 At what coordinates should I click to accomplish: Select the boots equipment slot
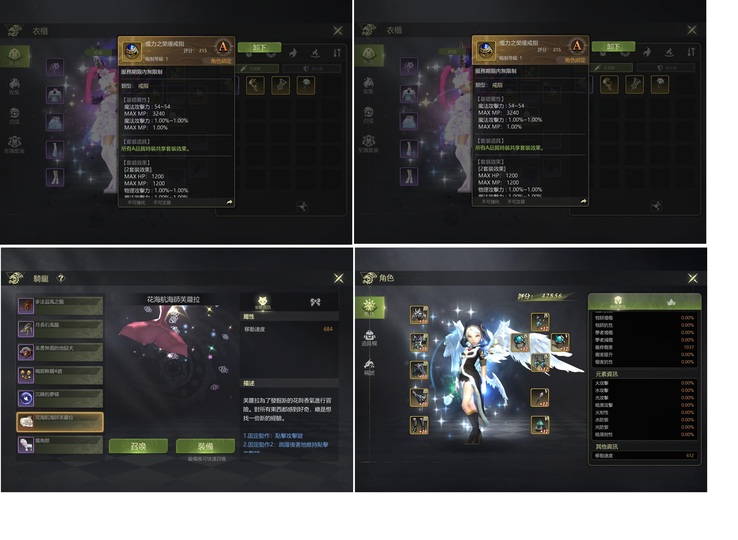click(419, 425)
